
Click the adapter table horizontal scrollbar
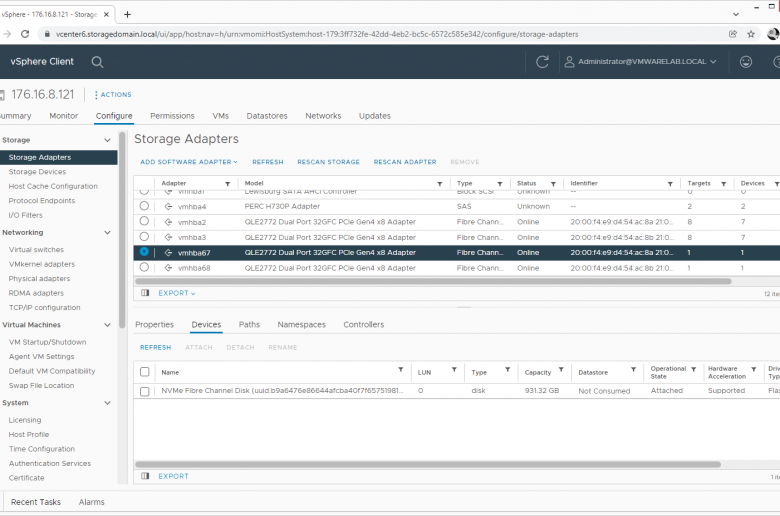[x=433, y=281]
